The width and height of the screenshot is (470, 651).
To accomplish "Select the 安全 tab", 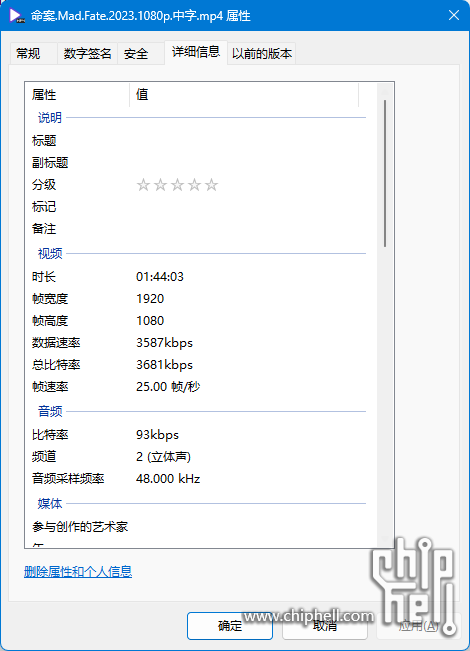I will tap(141, 54).
